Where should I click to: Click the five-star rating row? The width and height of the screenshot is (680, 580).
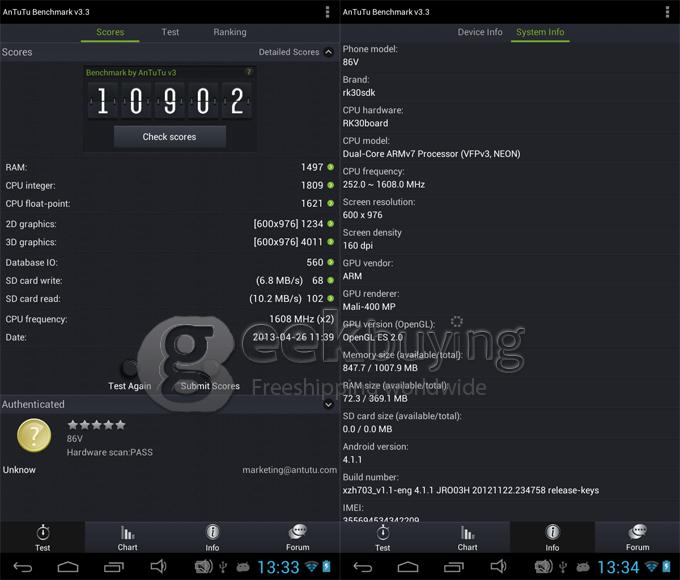click(x=96, y=425)
